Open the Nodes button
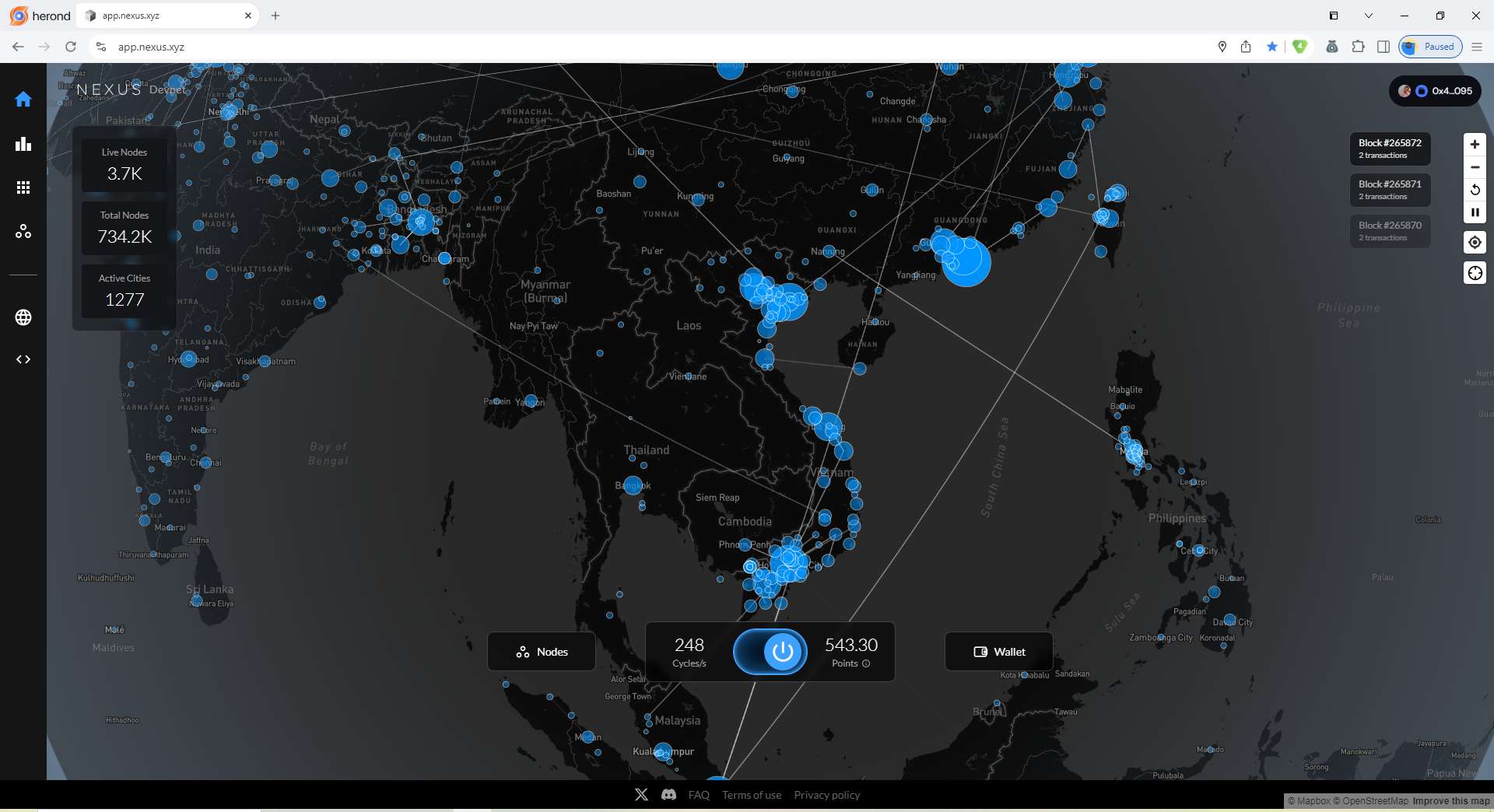Screen dimensions: 1494x812 pos(542,652)
